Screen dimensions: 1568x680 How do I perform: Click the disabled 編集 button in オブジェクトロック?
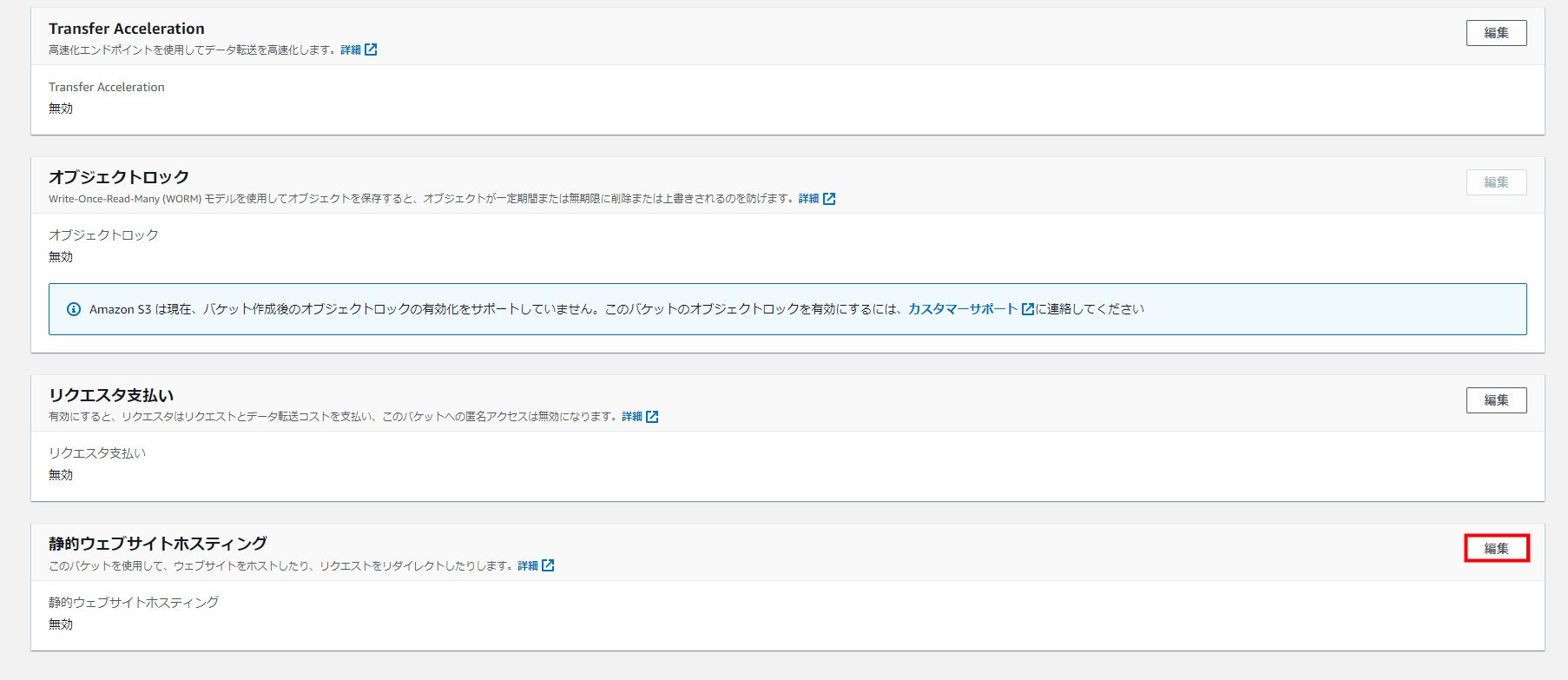(x=1496, y=182)
